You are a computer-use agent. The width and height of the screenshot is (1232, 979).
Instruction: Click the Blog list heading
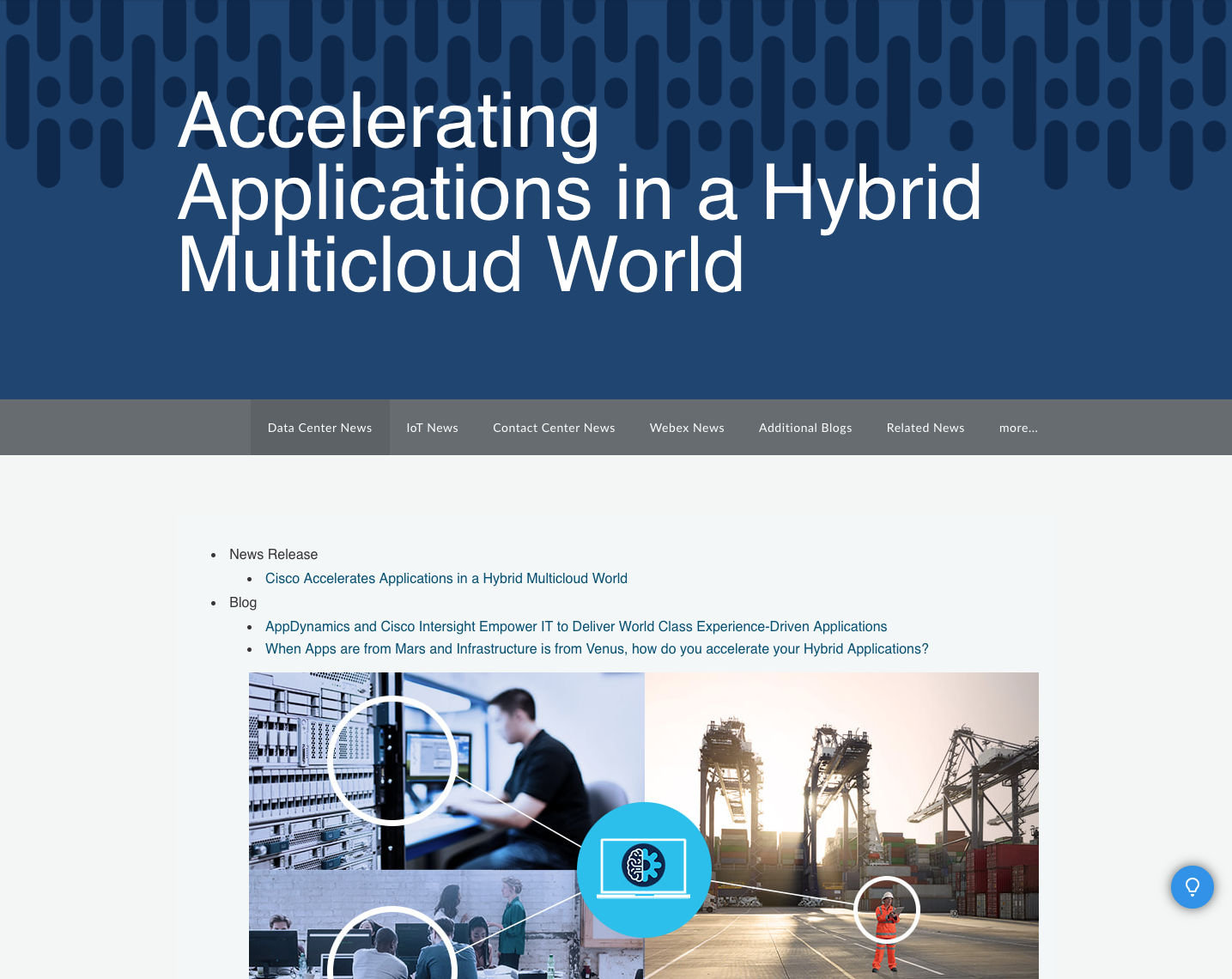243,603
